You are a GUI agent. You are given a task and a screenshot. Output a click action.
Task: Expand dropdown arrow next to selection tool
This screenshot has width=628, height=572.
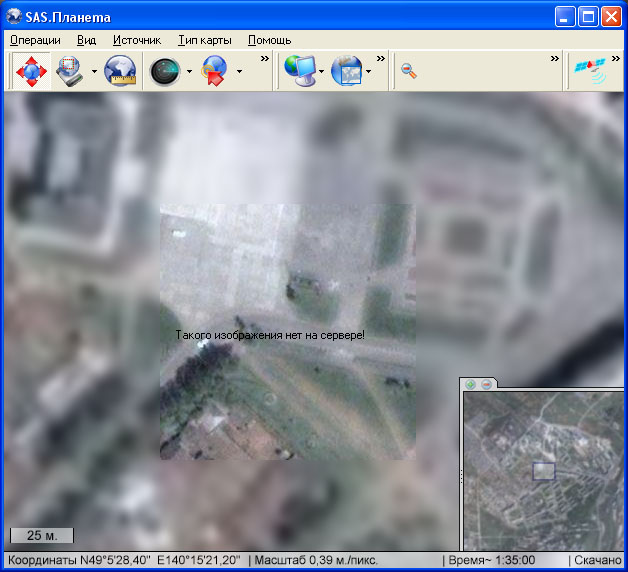pos(94,72)
